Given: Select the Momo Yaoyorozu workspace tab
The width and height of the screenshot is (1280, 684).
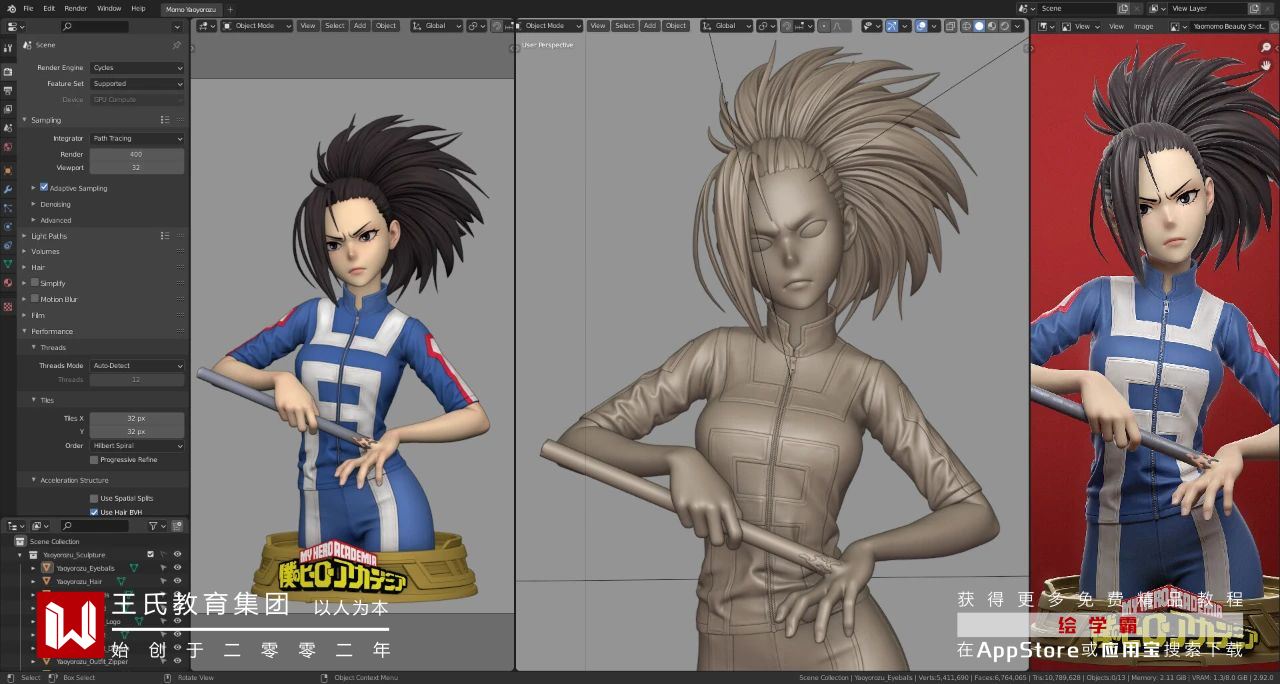Looking at the screenshot, I should pyautogui.click(x=191, y=9).
